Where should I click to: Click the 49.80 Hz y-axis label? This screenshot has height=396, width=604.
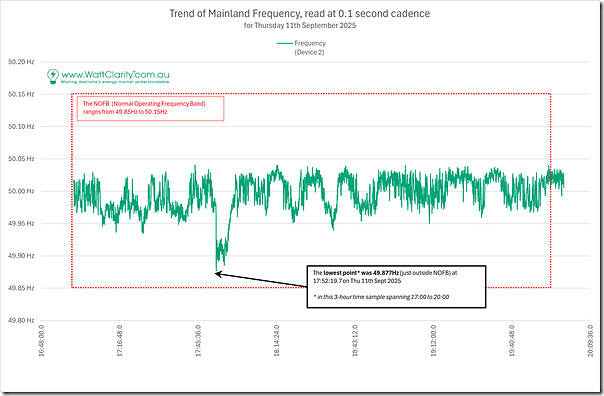(x=21, y=320)
